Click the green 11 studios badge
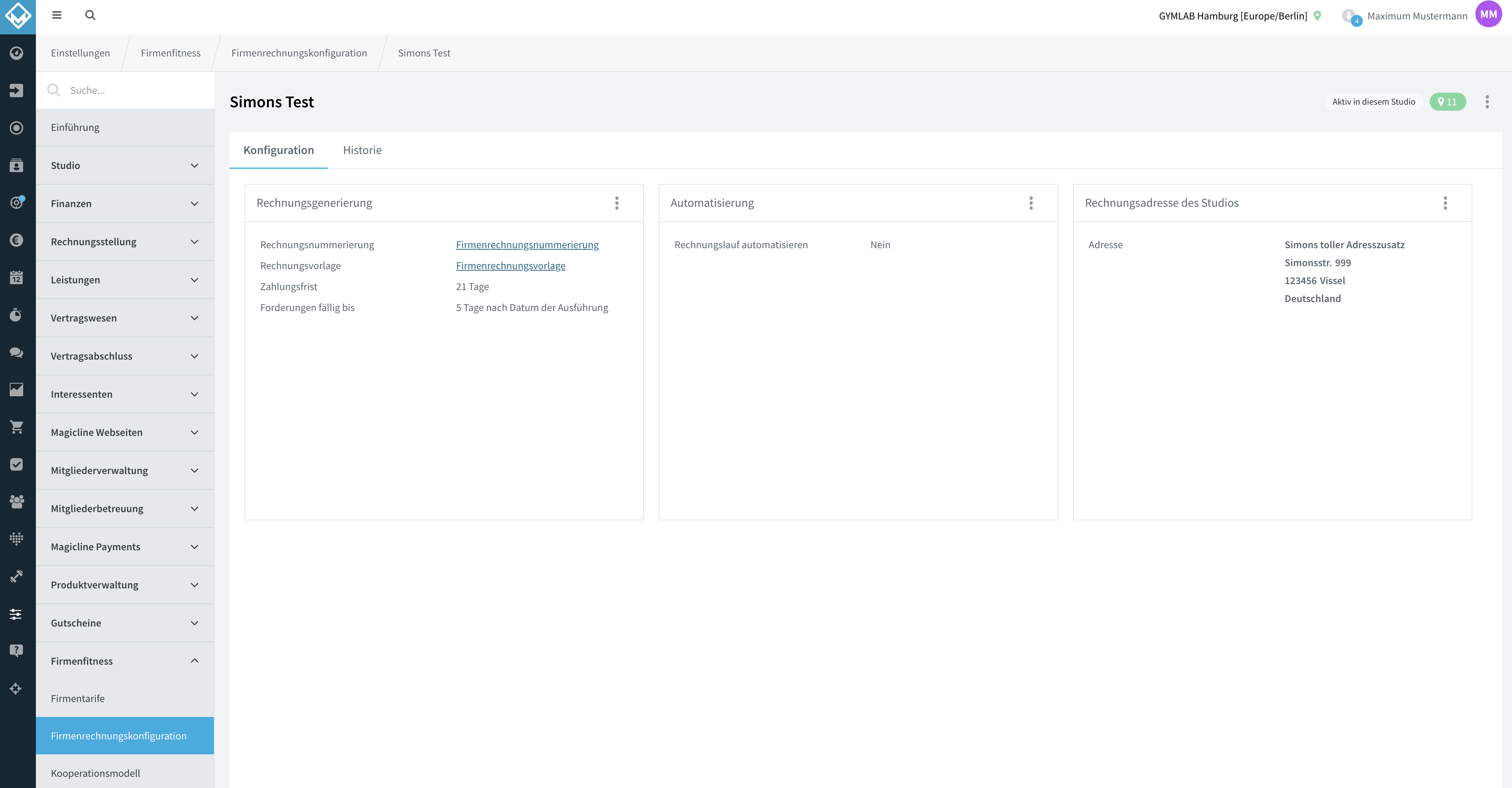1512x788 pixels. click(x=1447, y=102)
